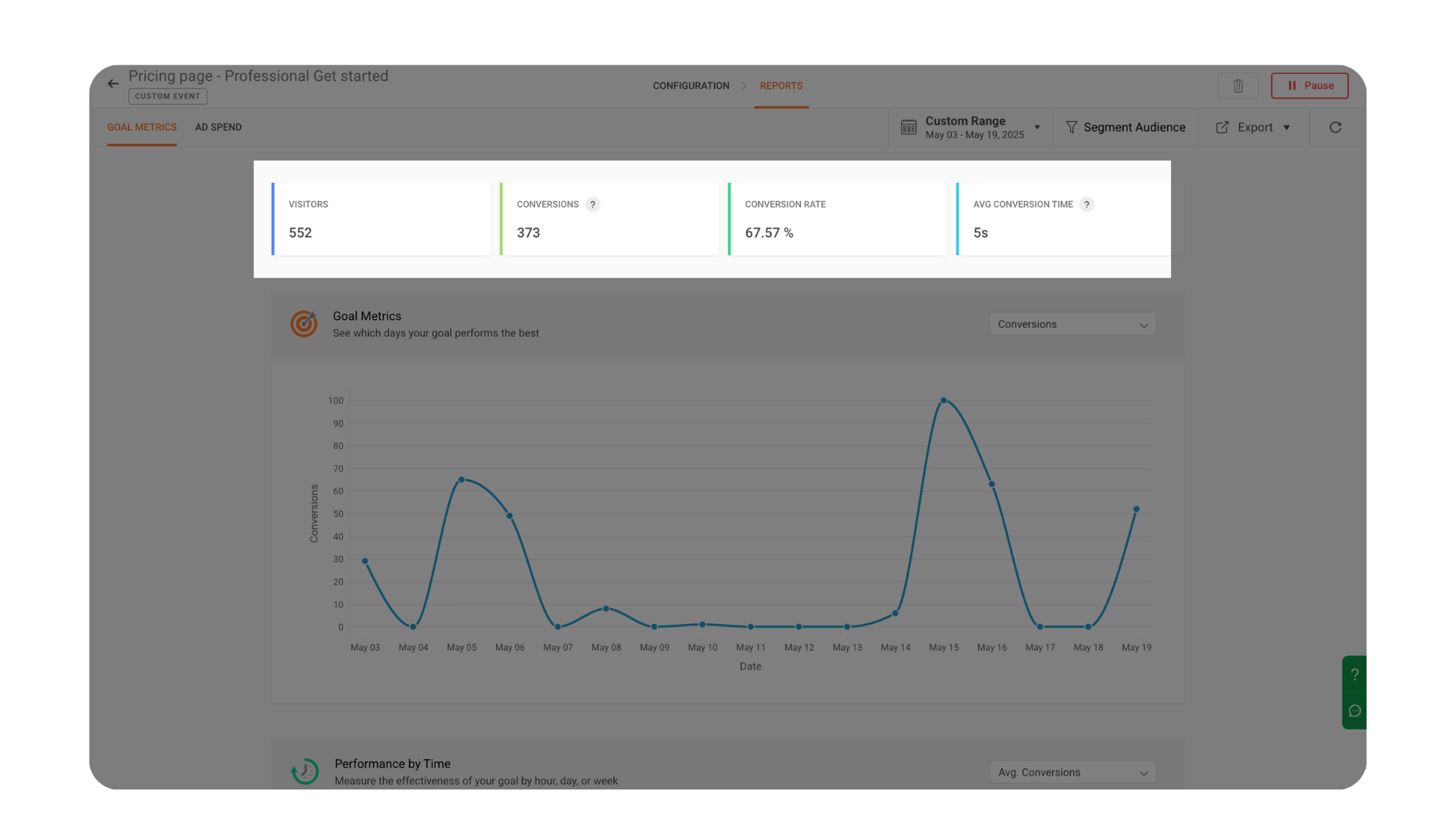Click the back arrow icon
1456x819 pixels.
pos(113,84)
